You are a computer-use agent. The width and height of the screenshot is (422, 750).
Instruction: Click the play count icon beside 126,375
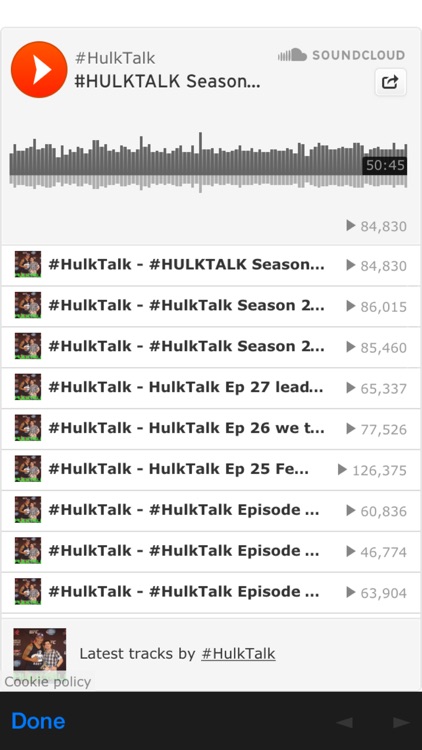click(x=342, y=470)
